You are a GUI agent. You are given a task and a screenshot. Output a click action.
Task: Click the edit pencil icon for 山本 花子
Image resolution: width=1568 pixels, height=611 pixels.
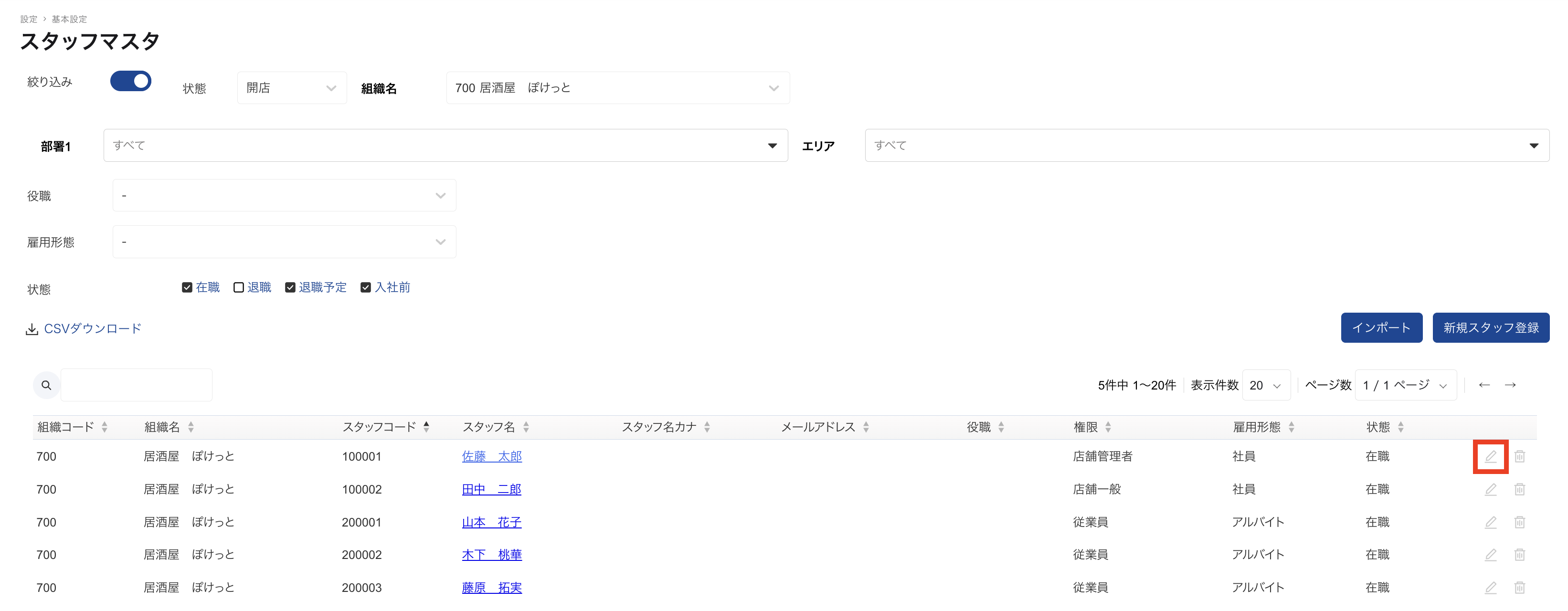coord(1490,522)
